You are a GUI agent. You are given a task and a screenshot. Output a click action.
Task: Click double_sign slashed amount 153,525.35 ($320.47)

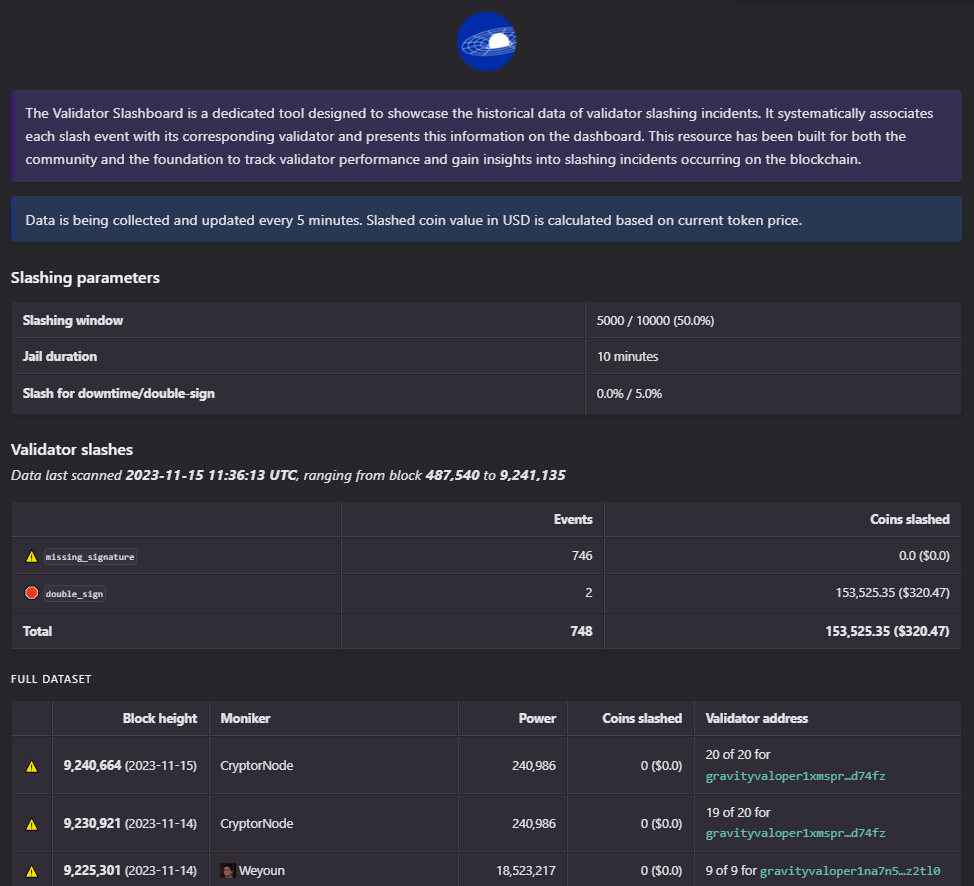(x=892, y=593)
